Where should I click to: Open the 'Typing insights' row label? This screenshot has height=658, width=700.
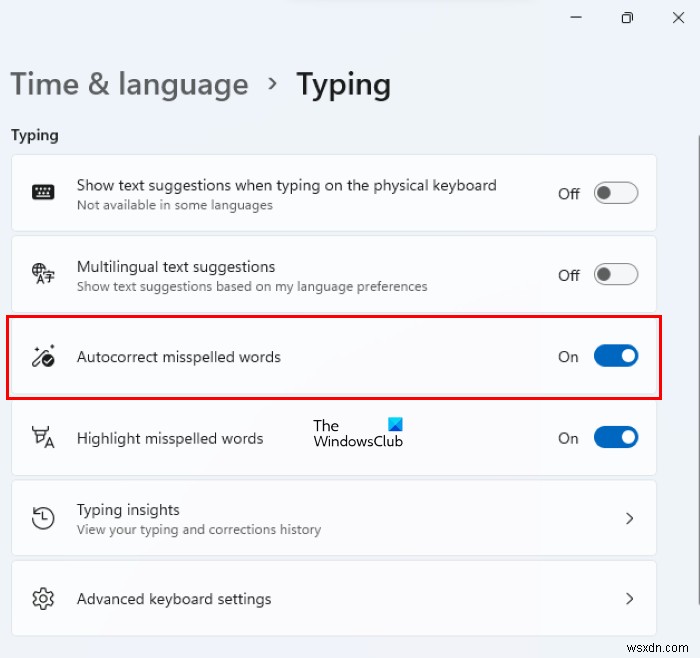point(128,510)
